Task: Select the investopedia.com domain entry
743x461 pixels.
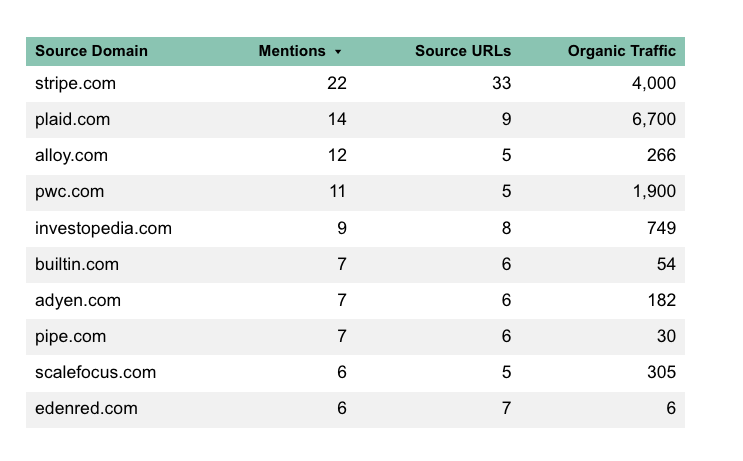Action: pyautogui.click(x=103, y=228)
